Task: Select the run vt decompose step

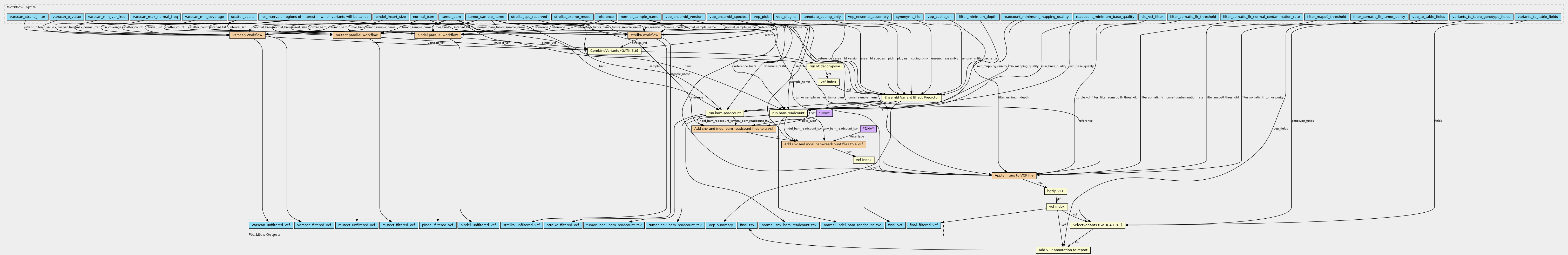Action: pyautogui.click(x=825, y=67)
